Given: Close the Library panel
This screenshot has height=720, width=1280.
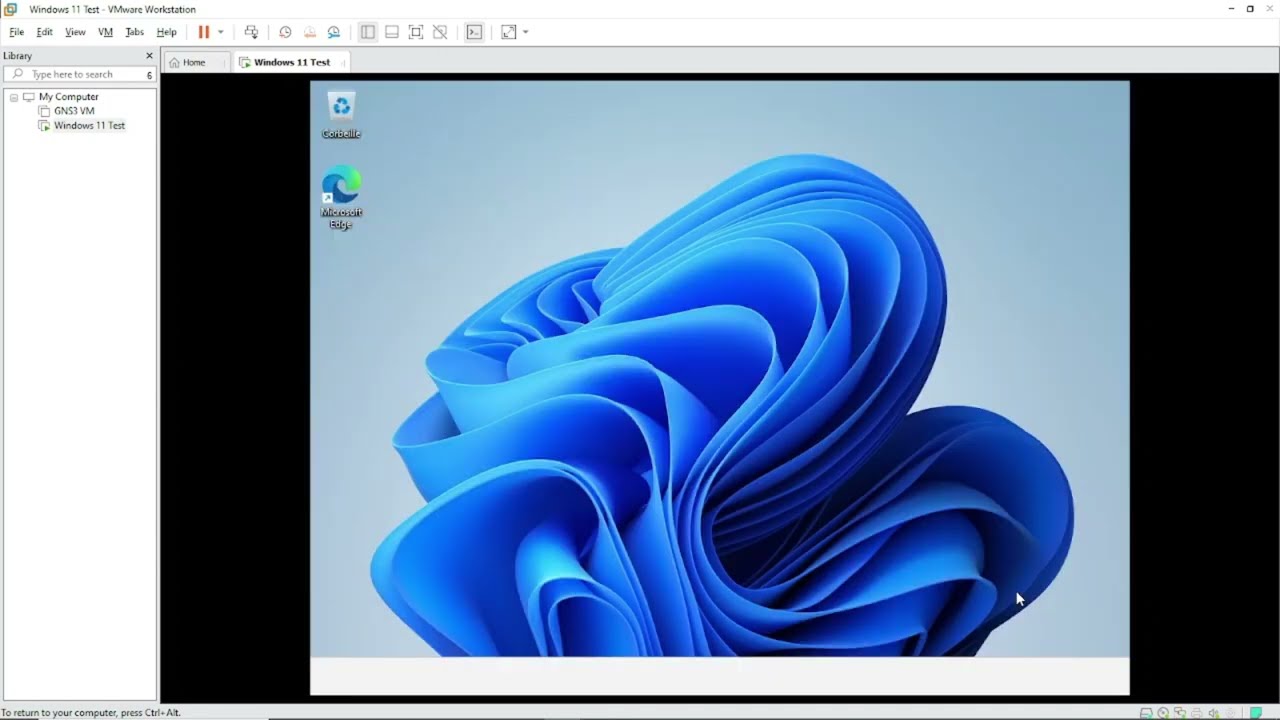Looking at the screenshot, I should pyautogui.click(x=149, y=56).
